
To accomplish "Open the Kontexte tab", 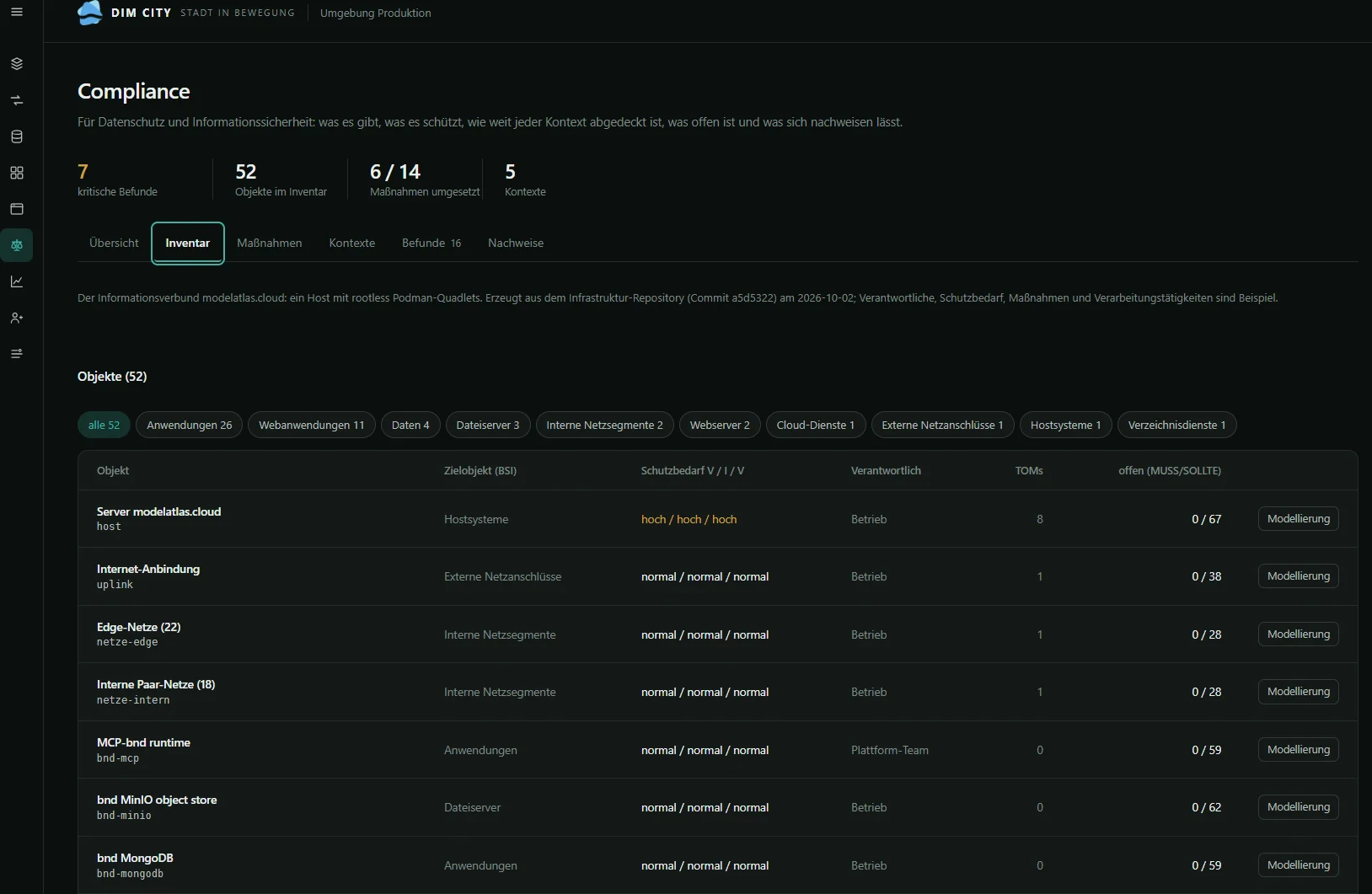I will tap(352, 243).
